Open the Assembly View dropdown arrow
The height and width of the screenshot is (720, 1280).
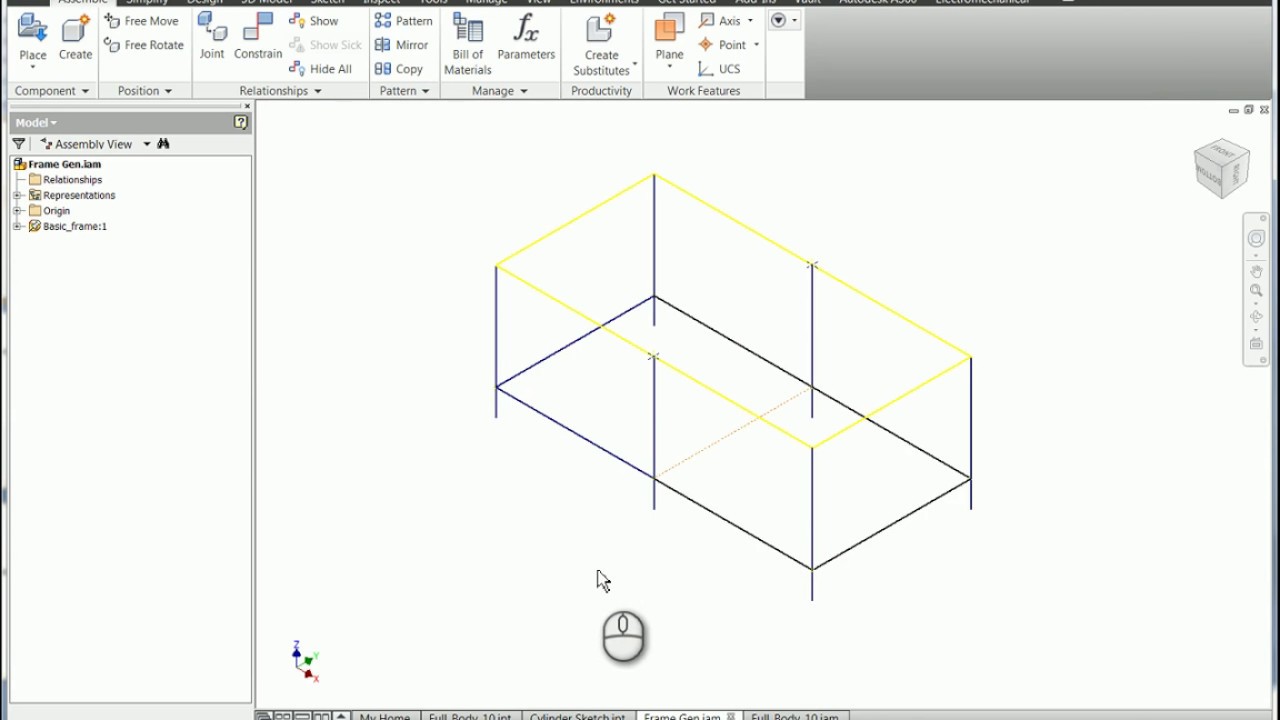pyautogui.click(x=146, y=144)
